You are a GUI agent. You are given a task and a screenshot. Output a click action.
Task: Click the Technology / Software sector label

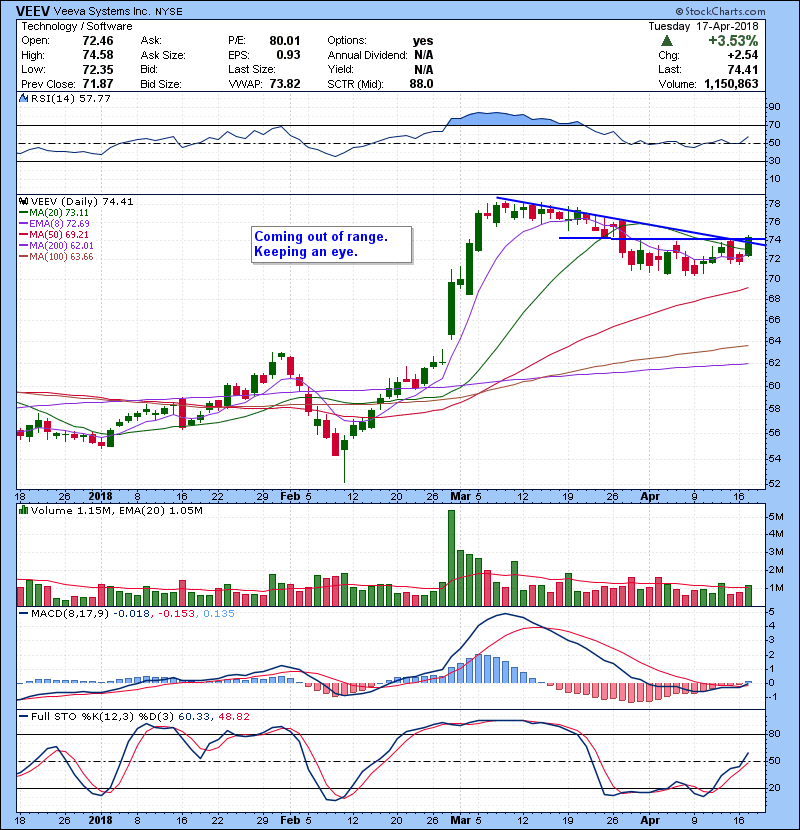pyautogui.click(x=77, y=26)
